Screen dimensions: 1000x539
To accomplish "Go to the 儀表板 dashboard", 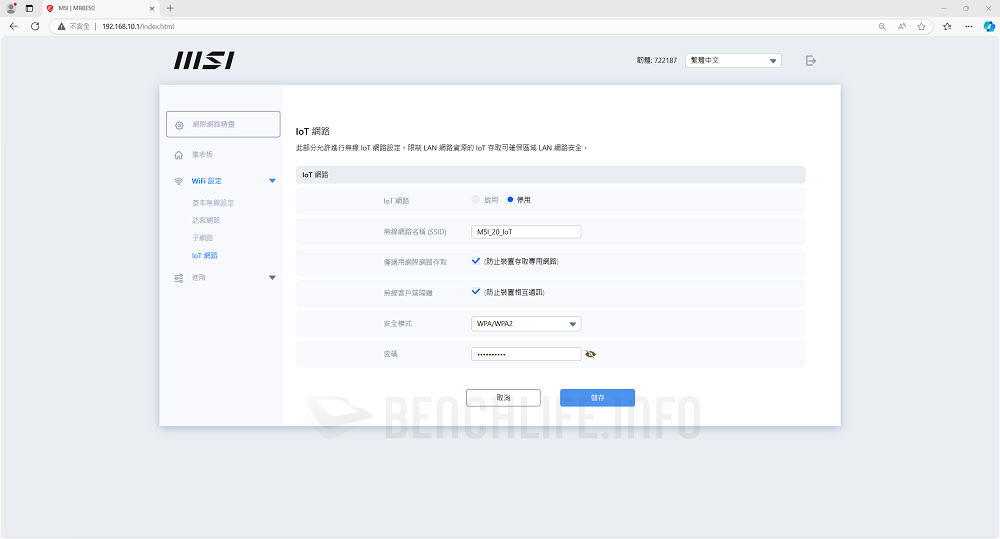I will pyautogui.click(x=202, y=154).
